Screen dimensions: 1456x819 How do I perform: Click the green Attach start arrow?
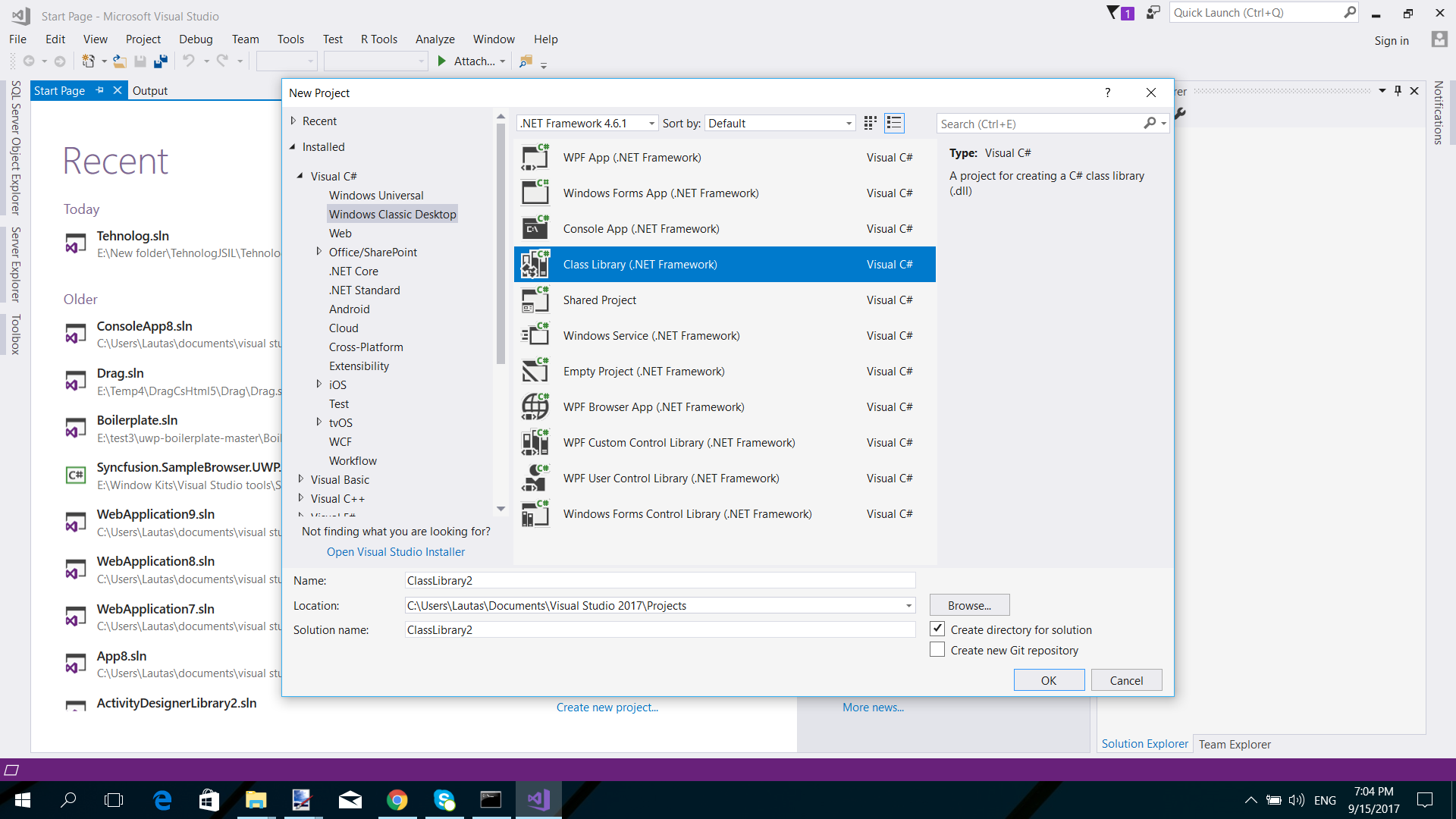click(x=441, y=61)
